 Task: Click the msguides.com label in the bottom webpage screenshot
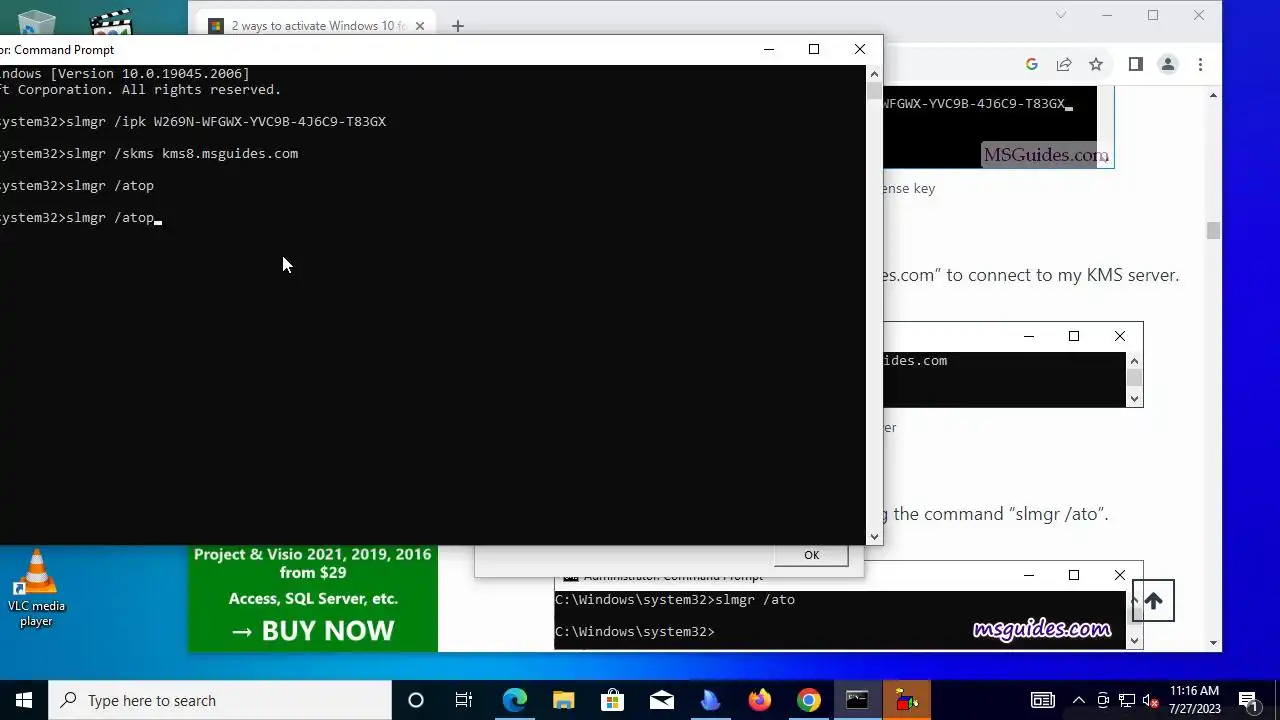pos(1041,629)
